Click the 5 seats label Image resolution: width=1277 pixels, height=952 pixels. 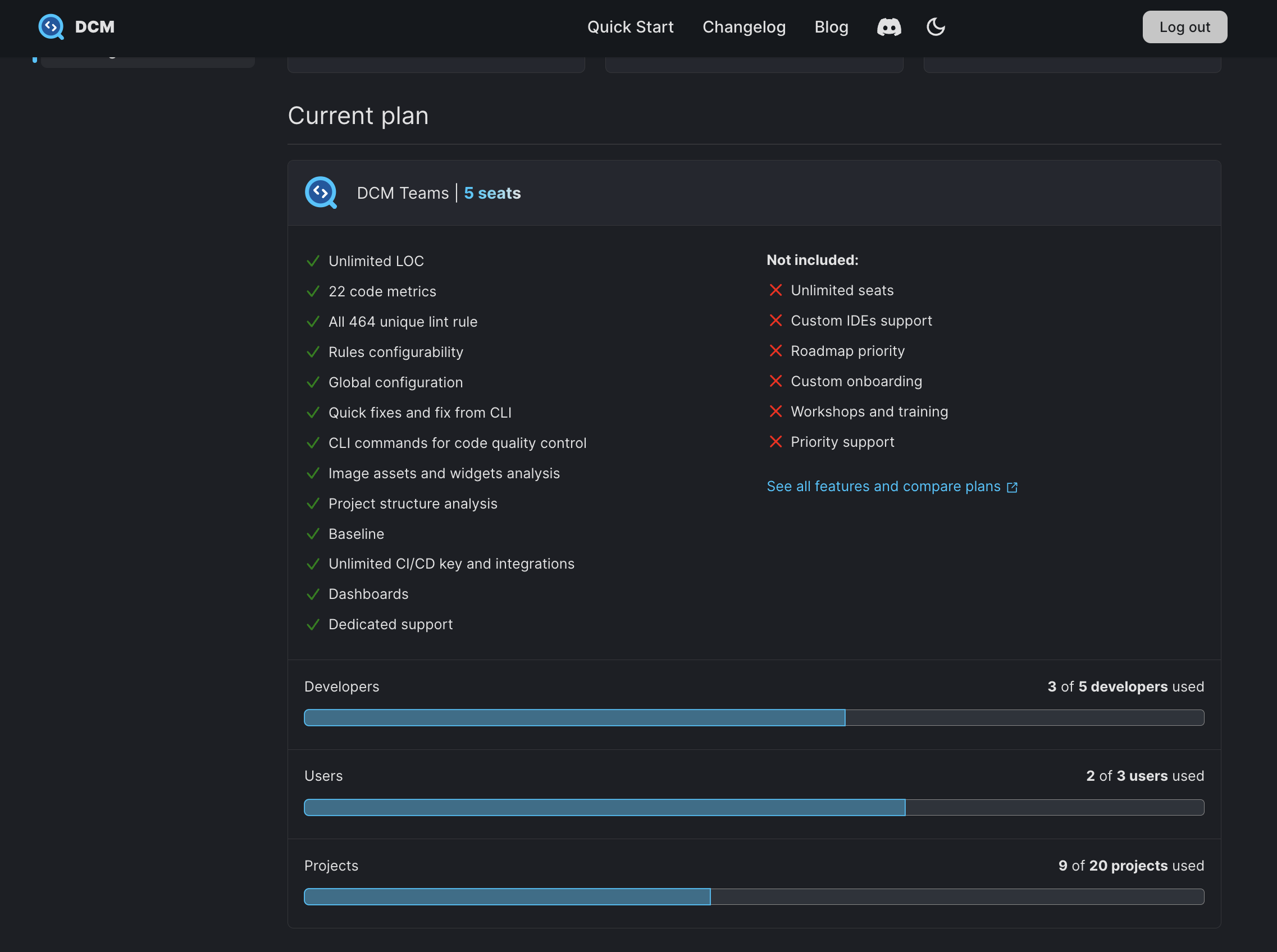(x=492, y=193)
